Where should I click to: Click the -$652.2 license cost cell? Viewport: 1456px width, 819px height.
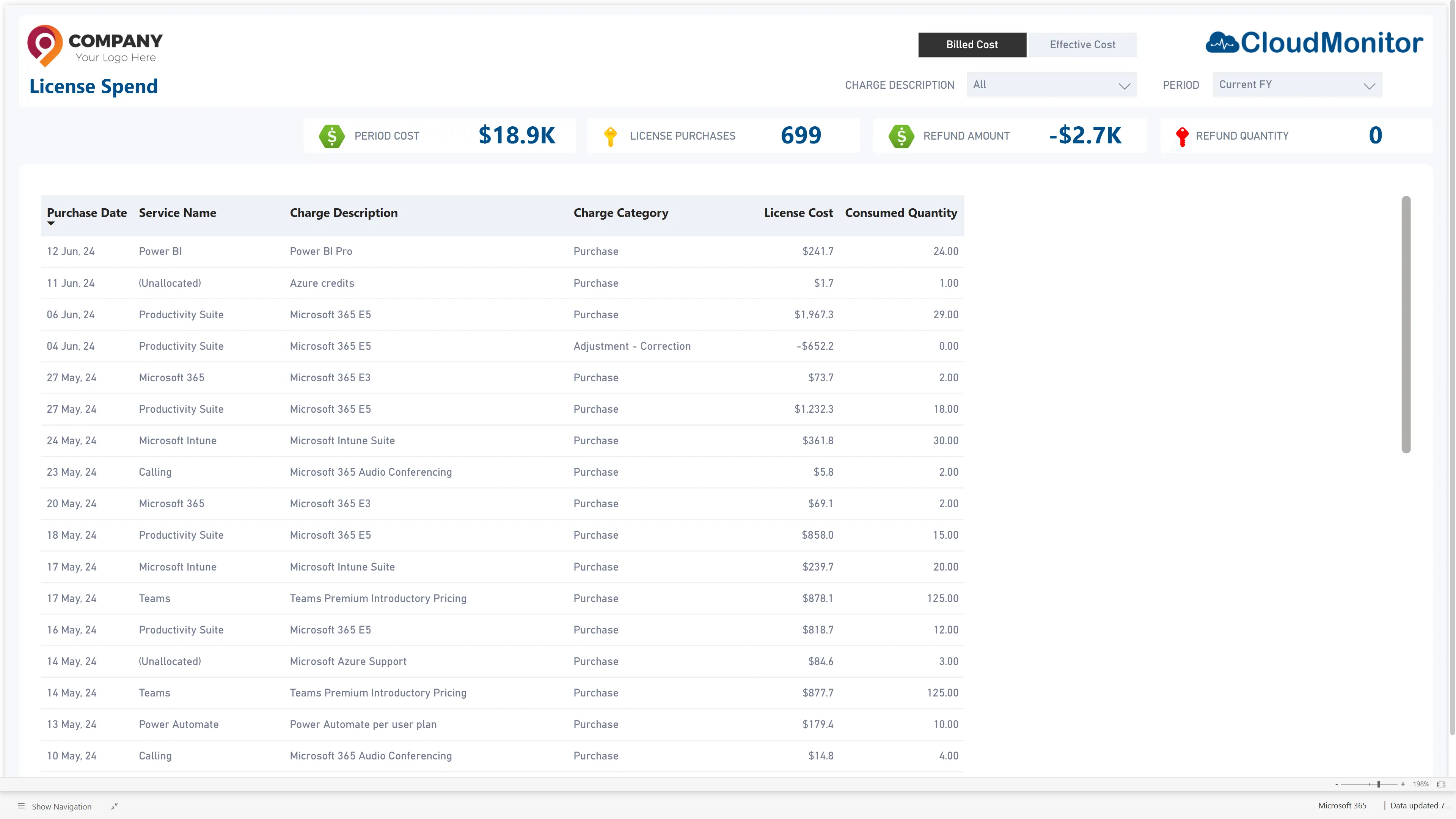[x=815, y=346]
